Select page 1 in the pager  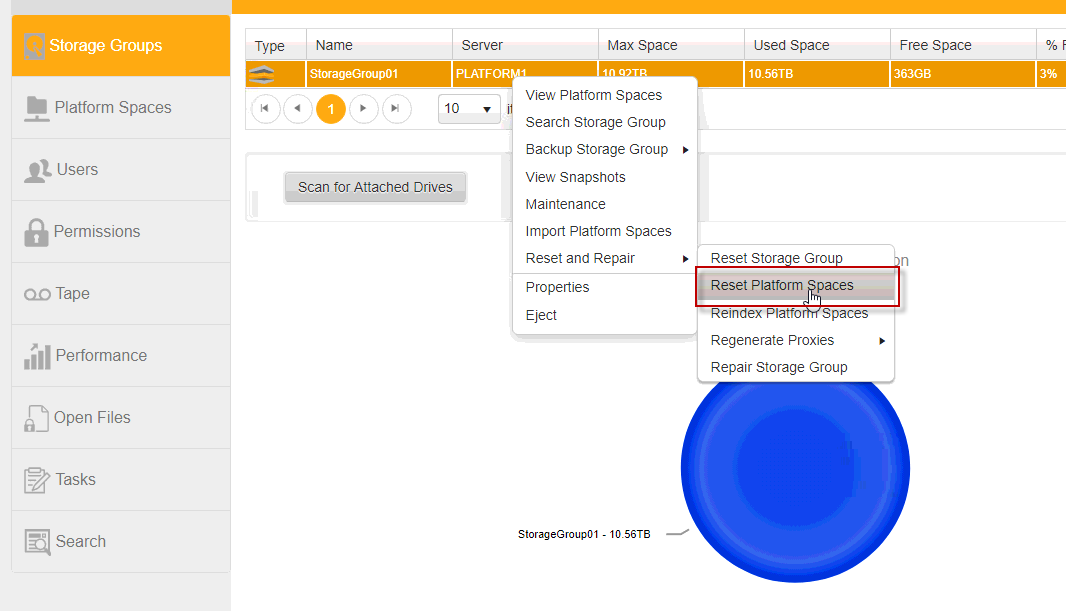[x=331, y=109]
